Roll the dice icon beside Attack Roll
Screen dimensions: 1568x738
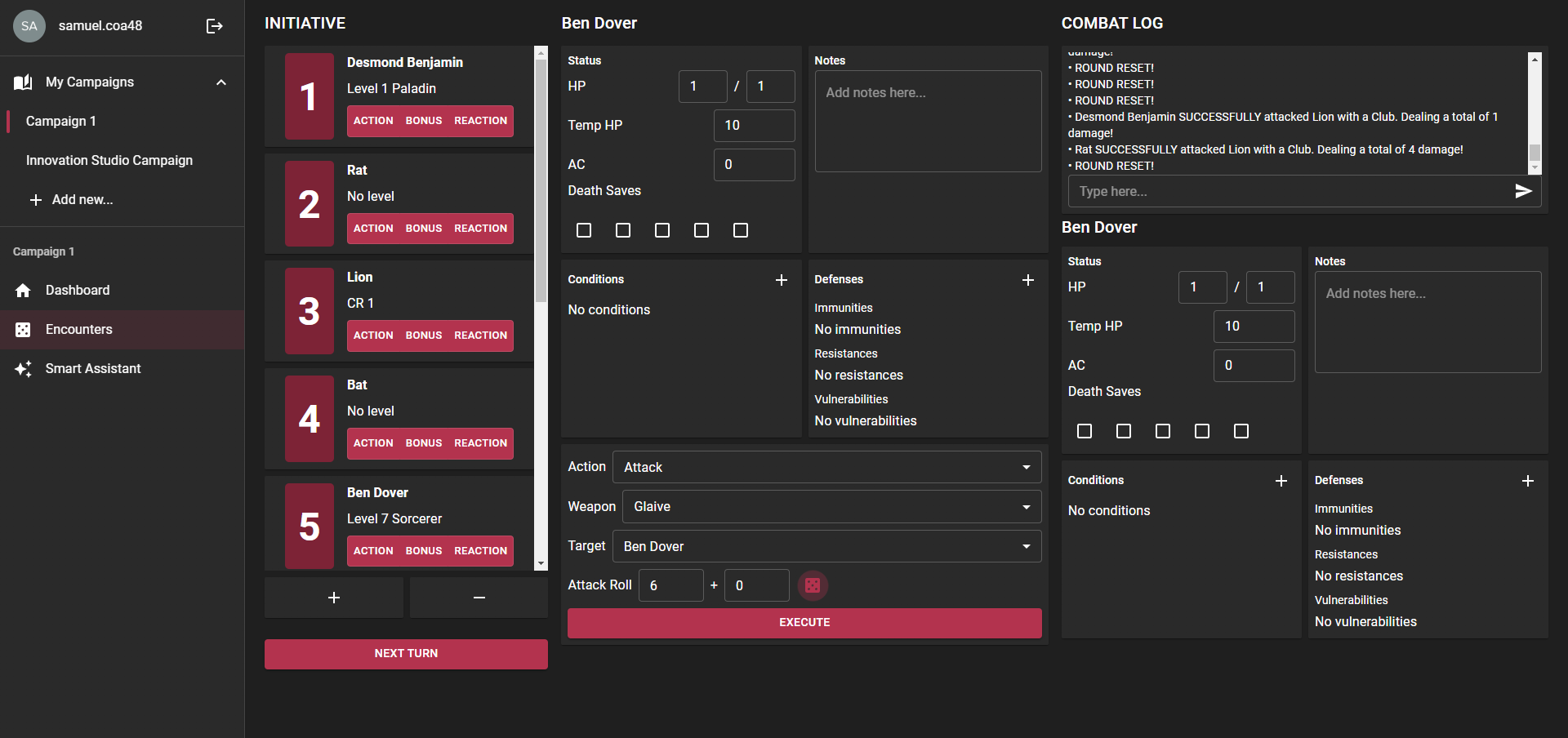point(813,585)
